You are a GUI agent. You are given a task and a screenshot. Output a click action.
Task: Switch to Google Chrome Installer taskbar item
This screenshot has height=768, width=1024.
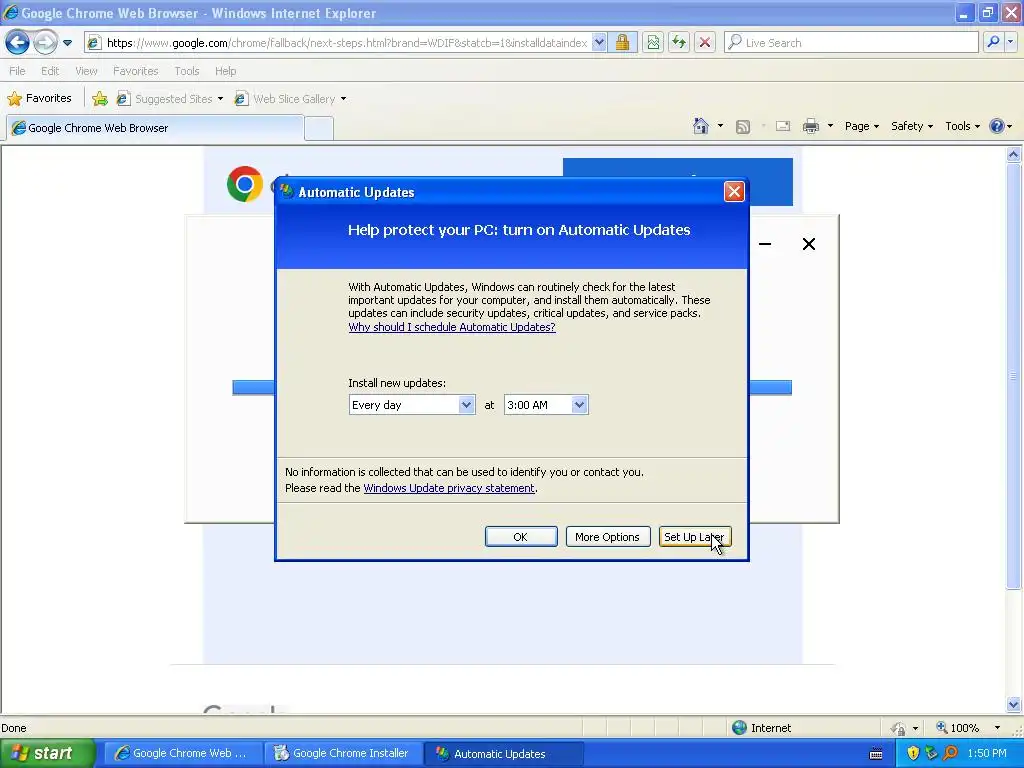[x=344, y=754]
